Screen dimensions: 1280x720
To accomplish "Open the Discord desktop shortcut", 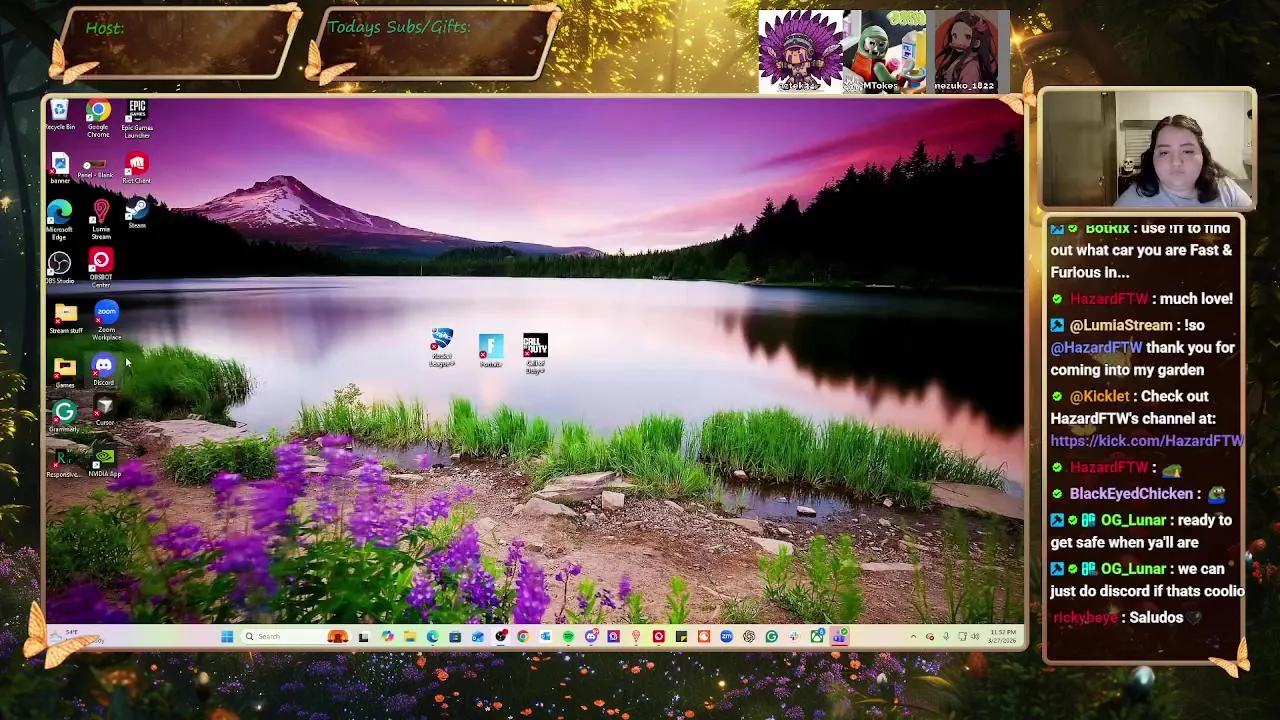I will [104, 370].
